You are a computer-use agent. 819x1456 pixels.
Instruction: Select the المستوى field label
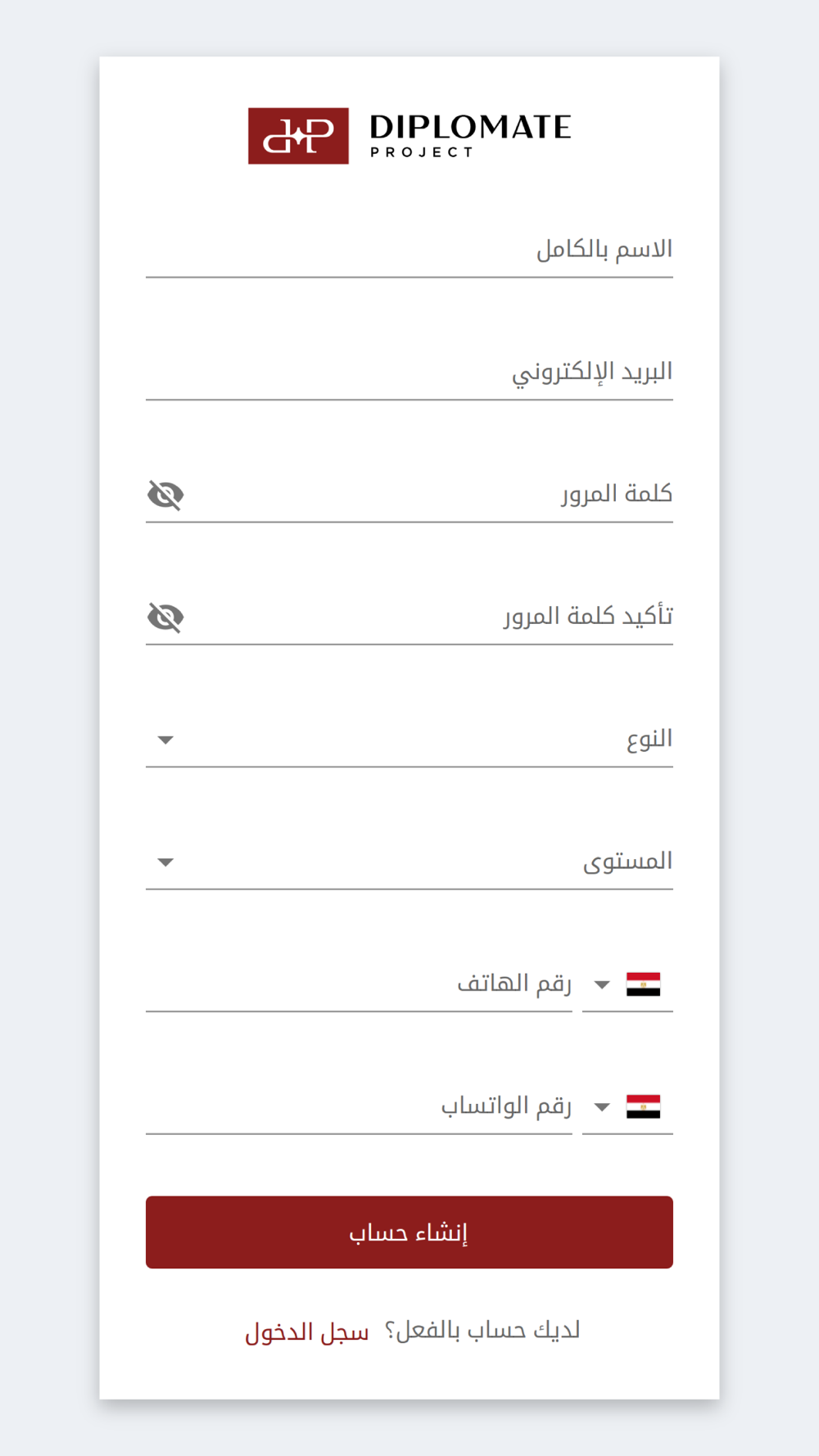tap(627, 861)
